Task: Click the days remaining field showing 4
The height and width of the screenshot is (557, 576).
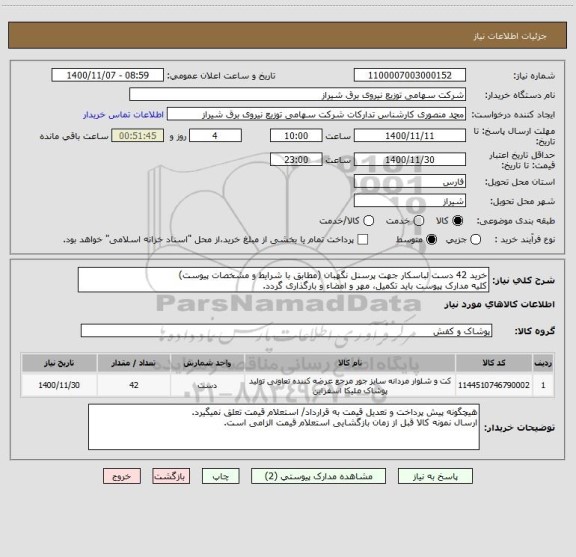Action: (215, 136)
